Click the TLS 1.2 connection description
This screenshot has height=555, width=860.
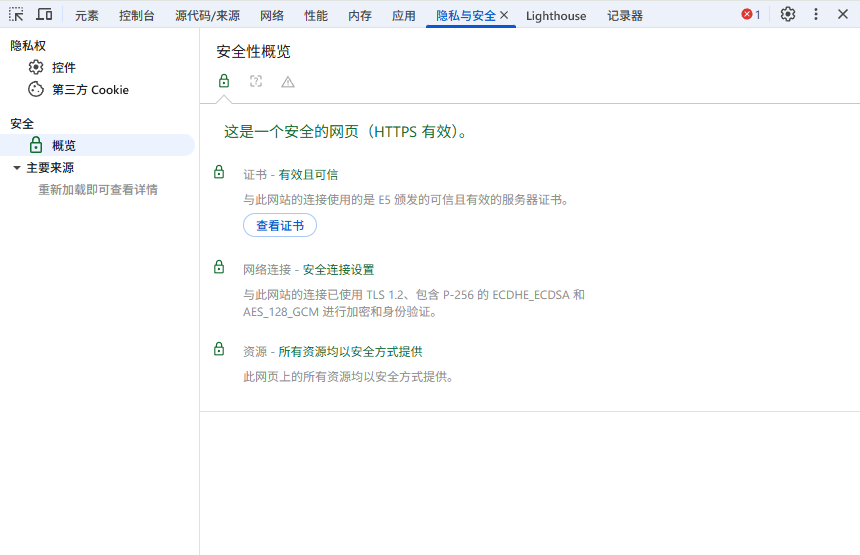(x=414, y=303)
